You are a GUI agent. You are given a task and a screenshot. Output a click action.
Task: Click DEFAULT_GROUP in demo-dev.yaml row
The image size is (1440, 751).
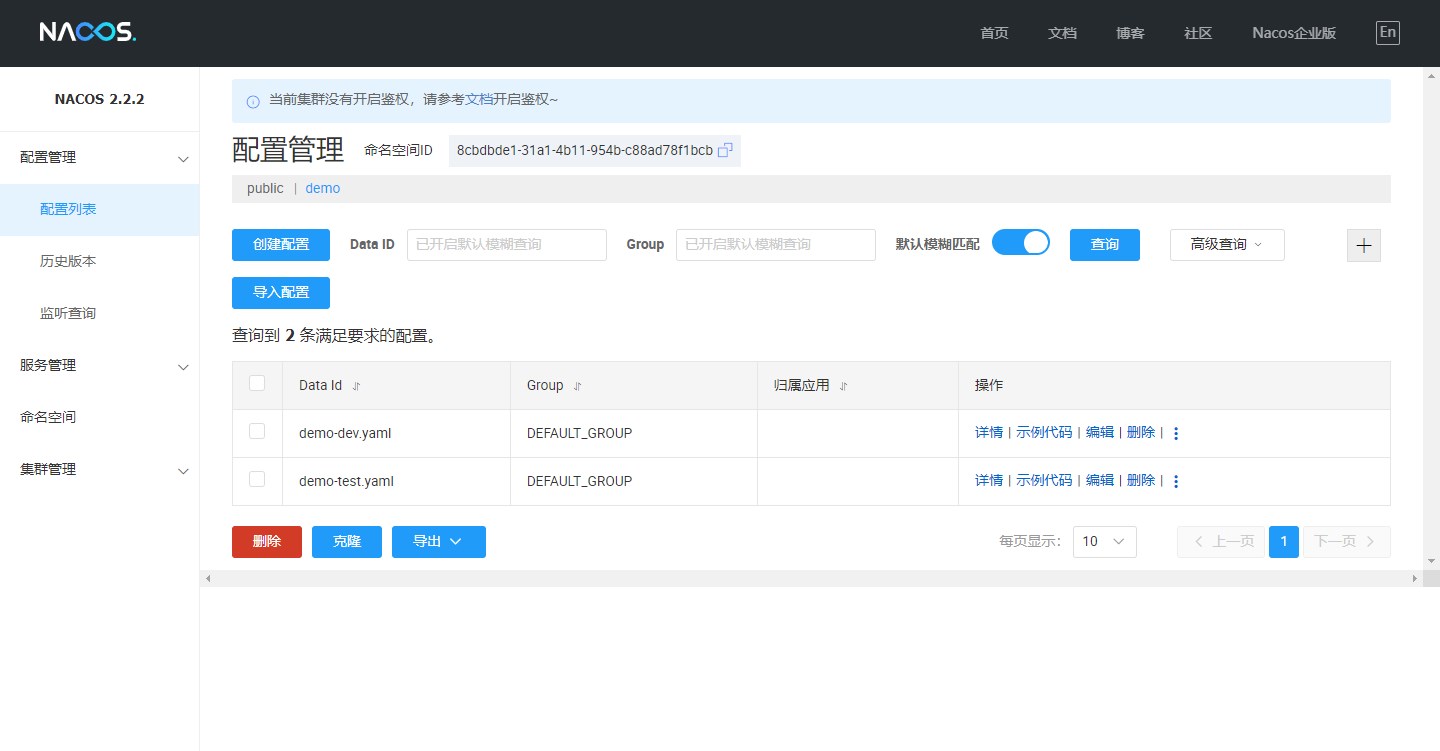[579, 434]
